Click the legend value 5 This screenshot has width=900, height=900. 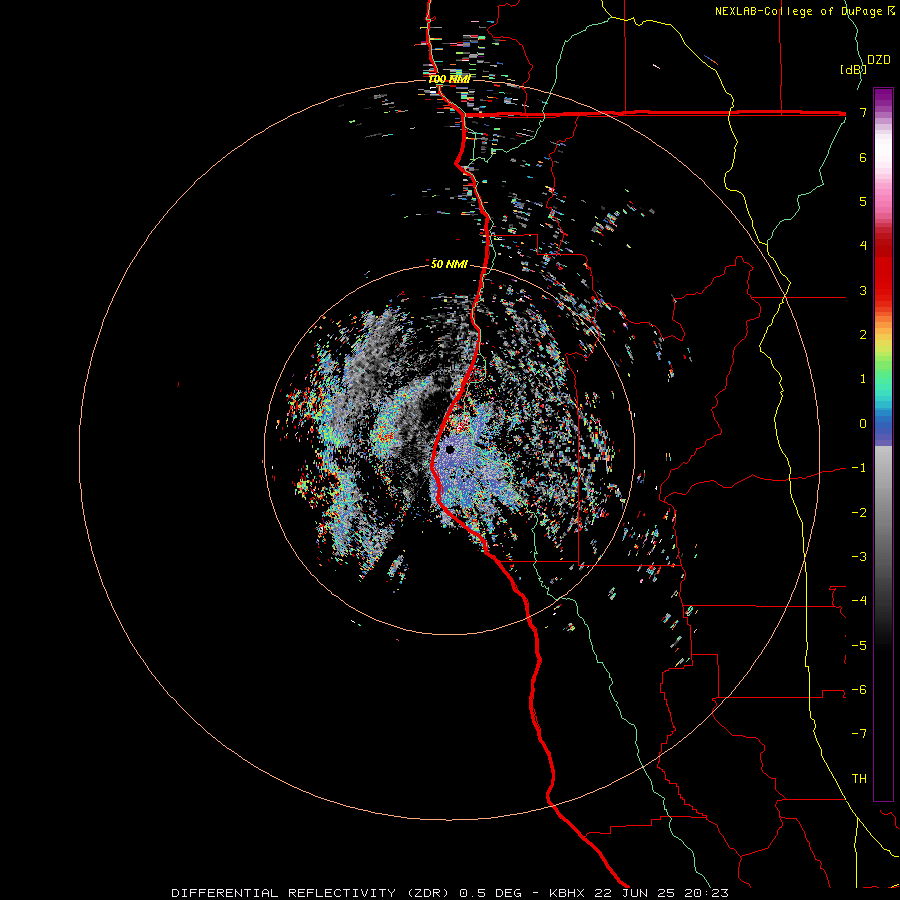tap(863, 201)
